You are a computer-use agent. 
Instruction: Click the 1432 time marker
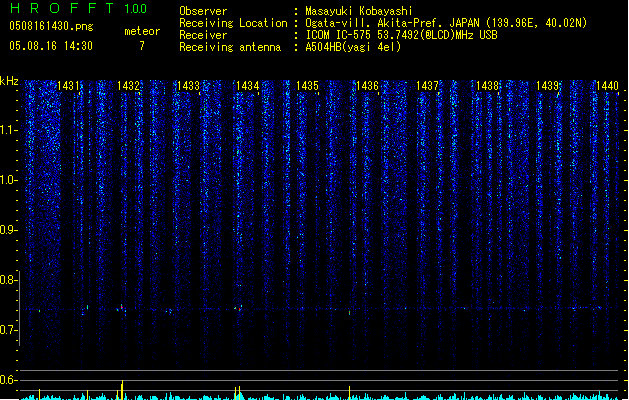pos(128,86)
